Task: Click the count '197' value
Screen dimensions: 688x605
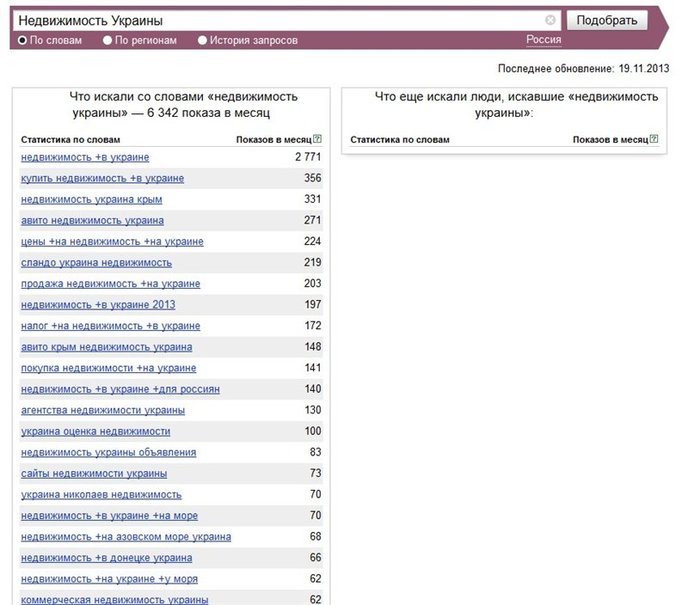Action: pos(313,304)
